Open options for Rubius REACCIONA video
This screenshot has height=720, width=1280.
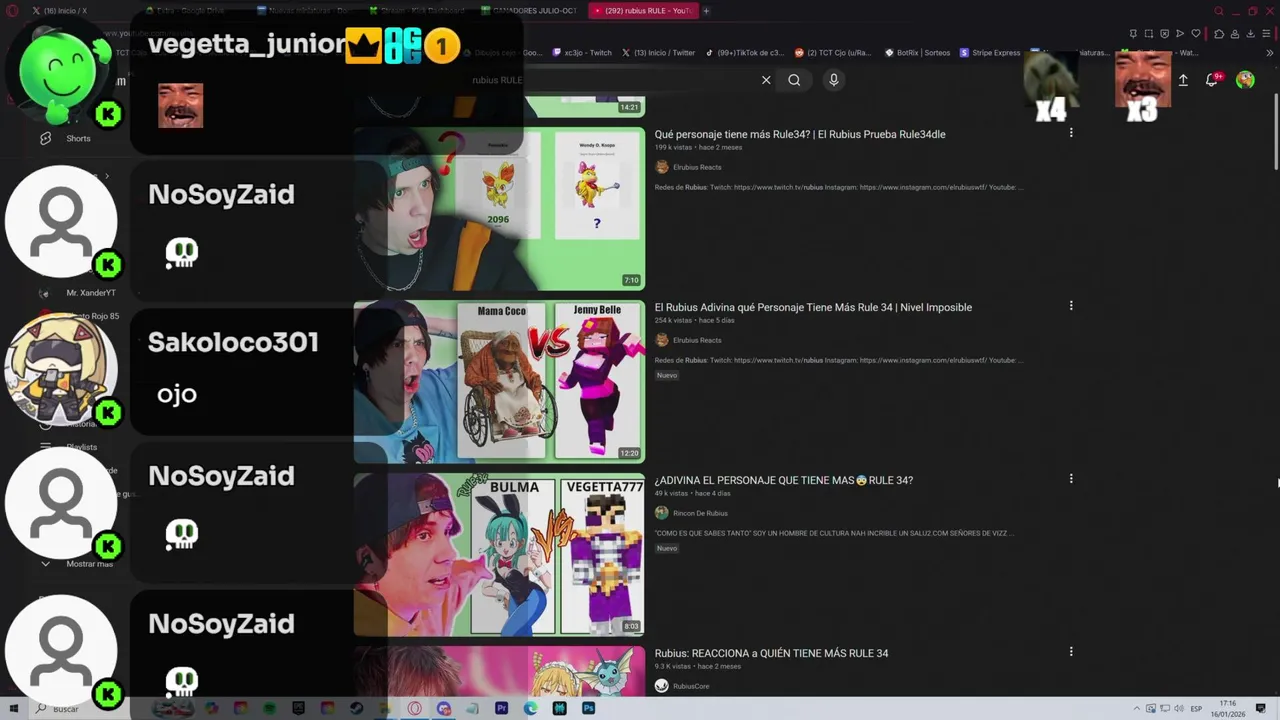click(1071, 652)
